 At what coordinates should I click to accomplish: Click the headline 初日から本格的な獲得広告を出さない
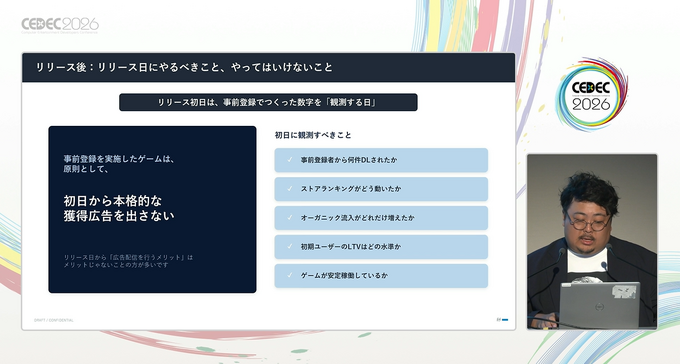(119, 208)
